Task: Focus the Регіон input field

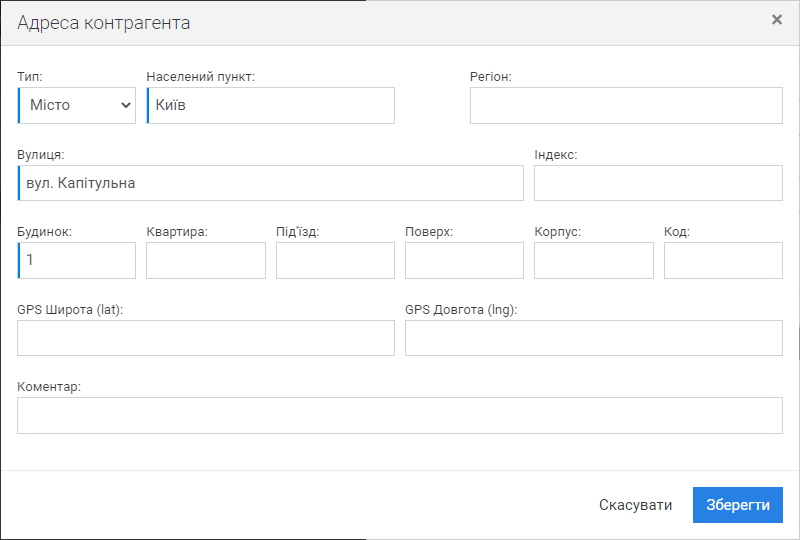Action: (626, 105)
